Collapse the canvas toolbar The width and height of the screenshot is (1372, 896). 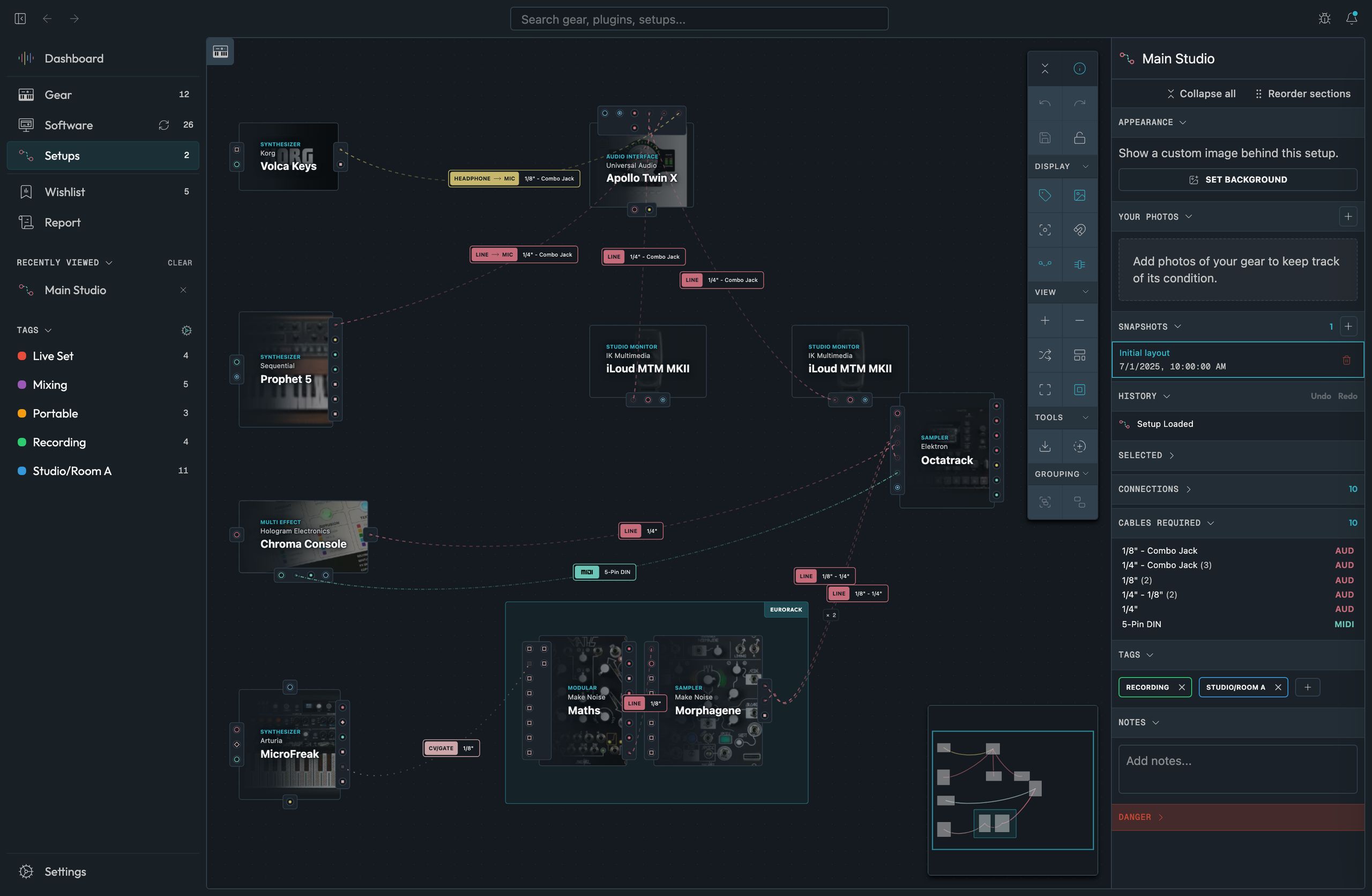point(1045,69)
